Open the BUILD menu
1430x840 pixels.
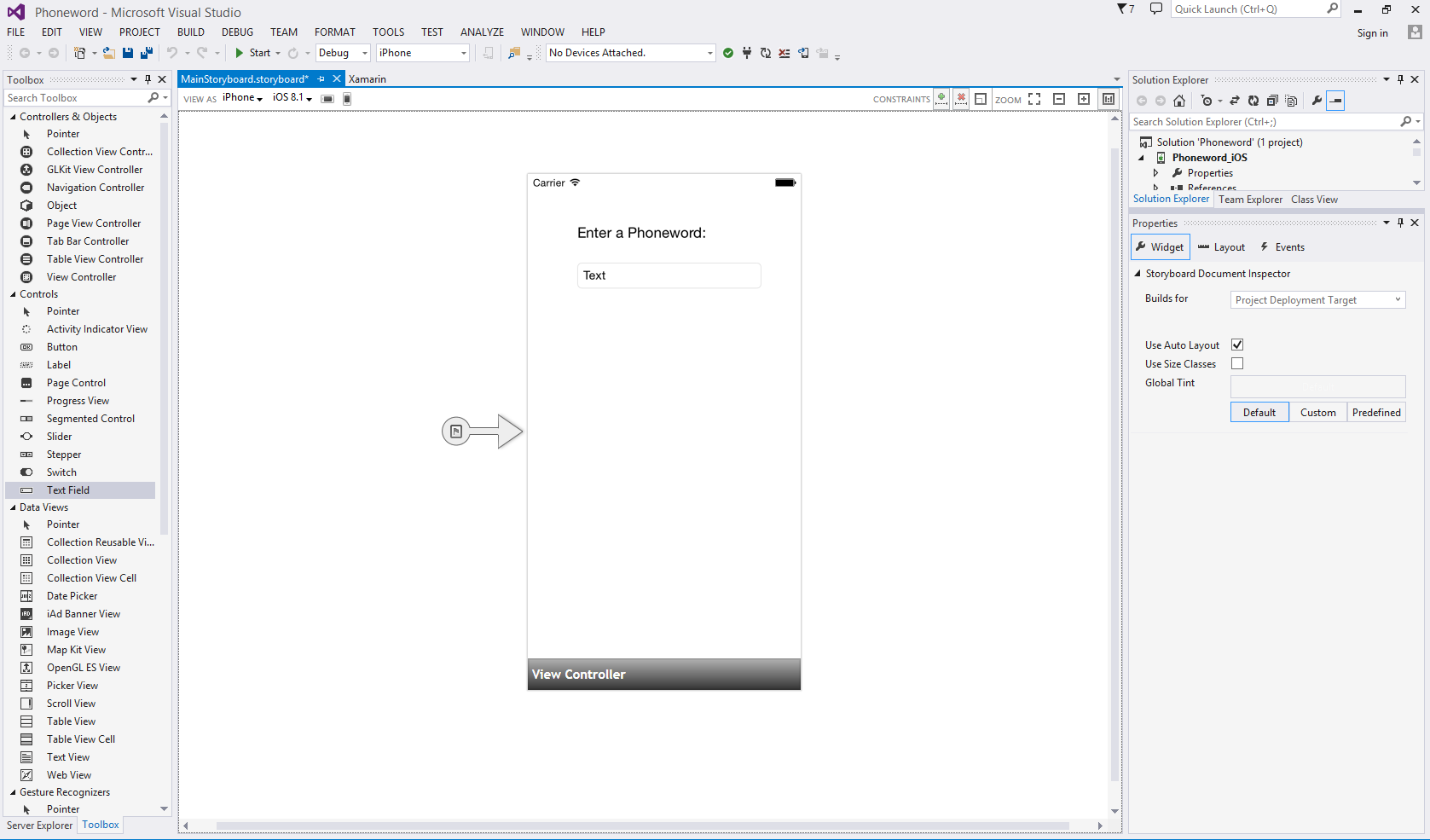tap(190, 32)
